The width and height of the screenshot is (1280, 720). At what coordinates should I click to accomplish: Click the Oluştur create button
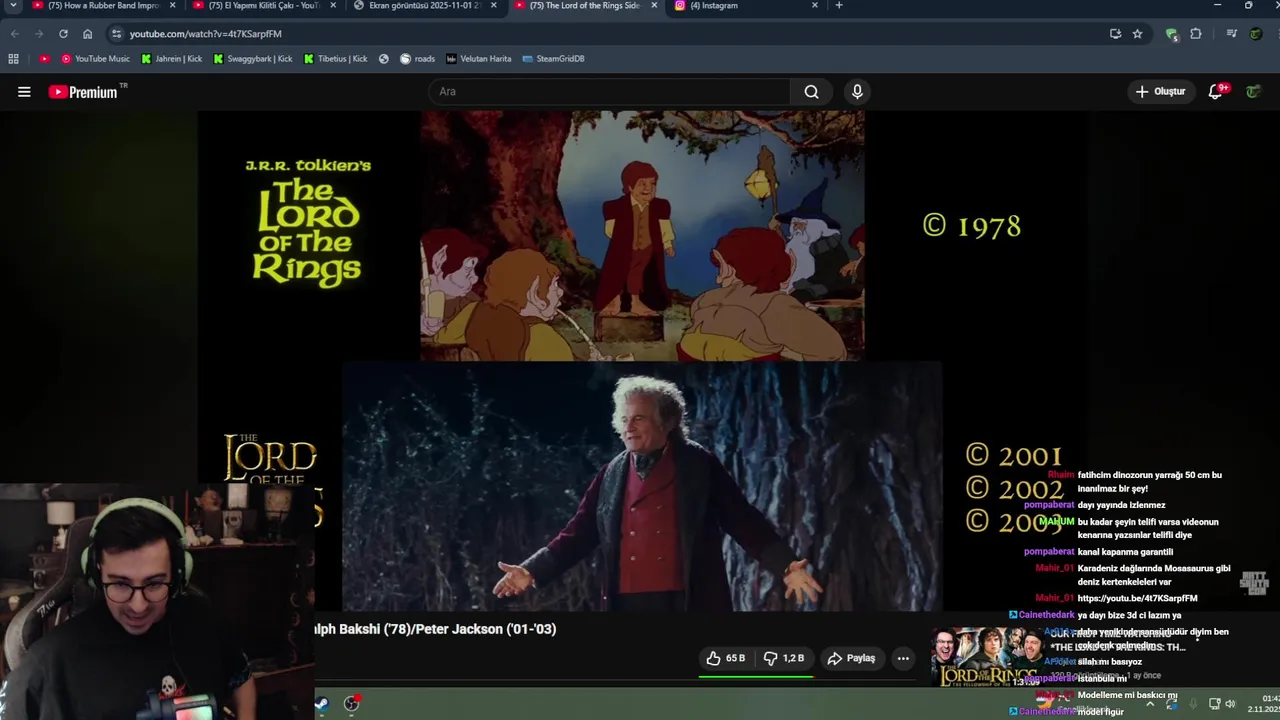click(x=1160, y=92)
